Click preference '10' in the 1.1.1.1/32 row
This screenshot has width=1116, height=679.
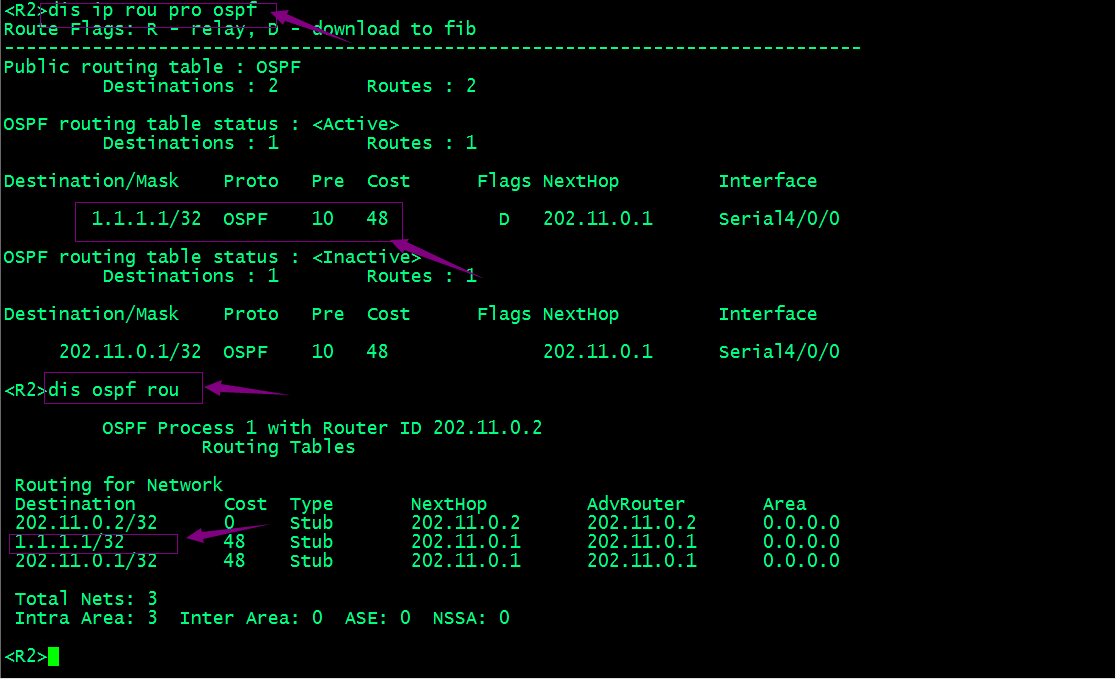tap(322, 219)
